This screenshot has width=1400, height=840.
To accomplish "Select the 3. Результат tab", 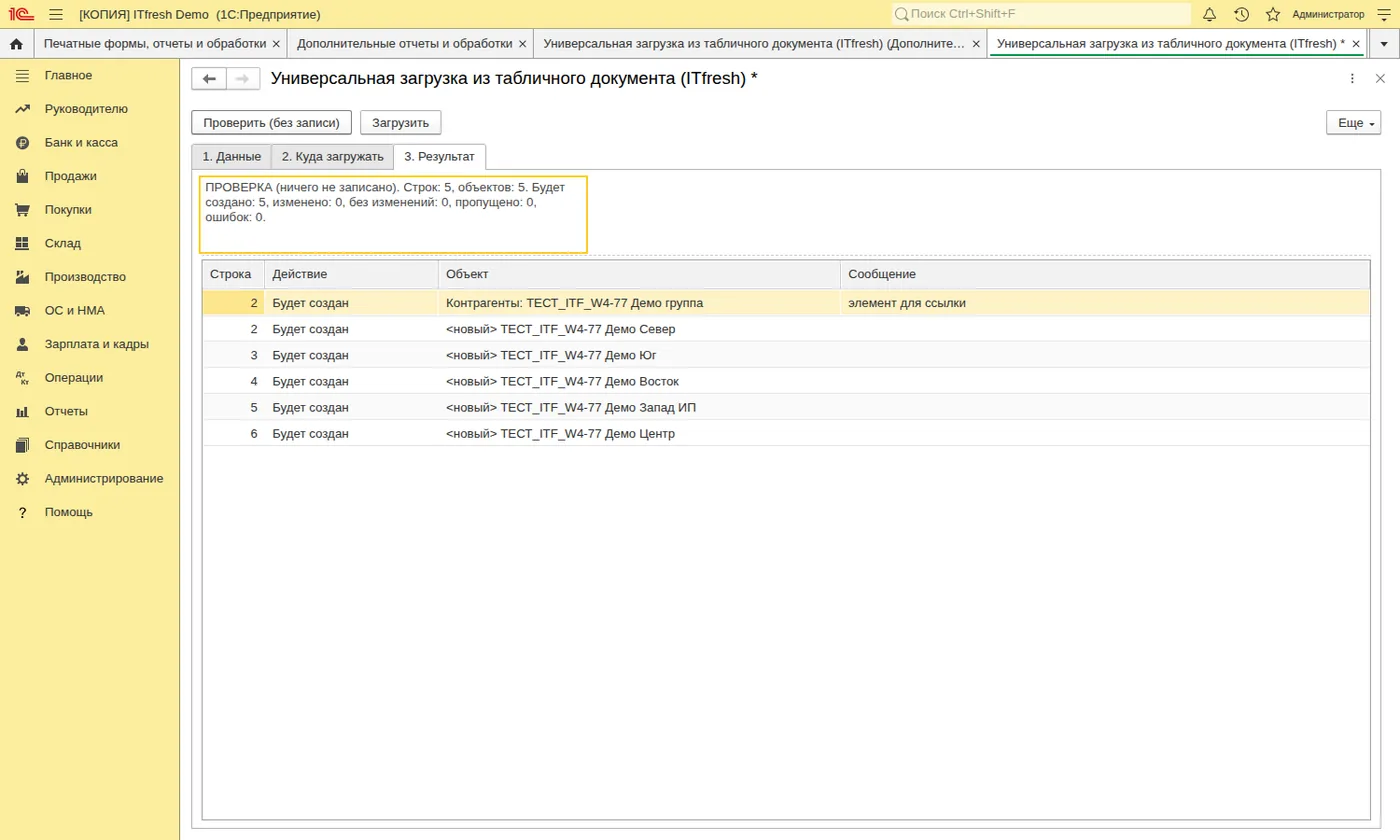I will click(440, 157).
